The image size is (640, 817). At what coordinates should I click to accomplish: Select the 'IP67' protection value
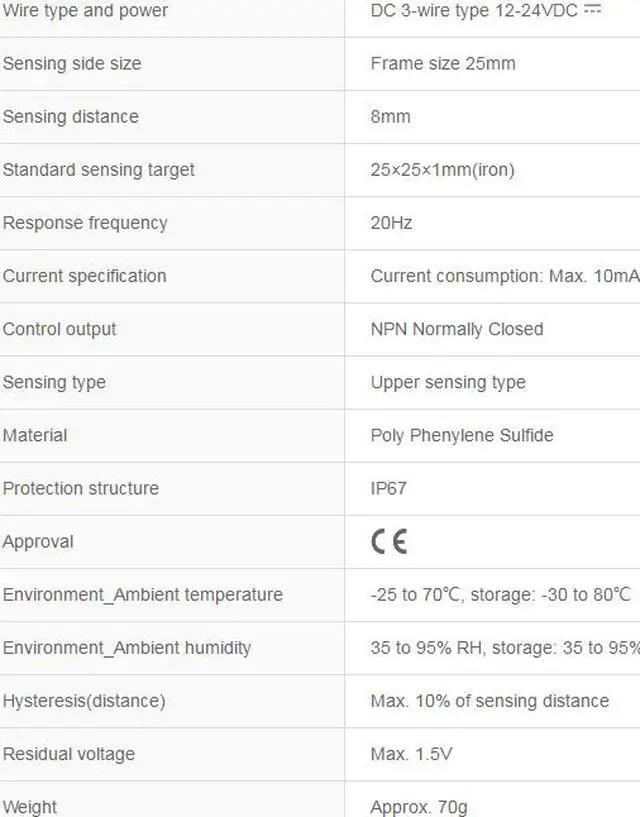[x=388, y=488]
